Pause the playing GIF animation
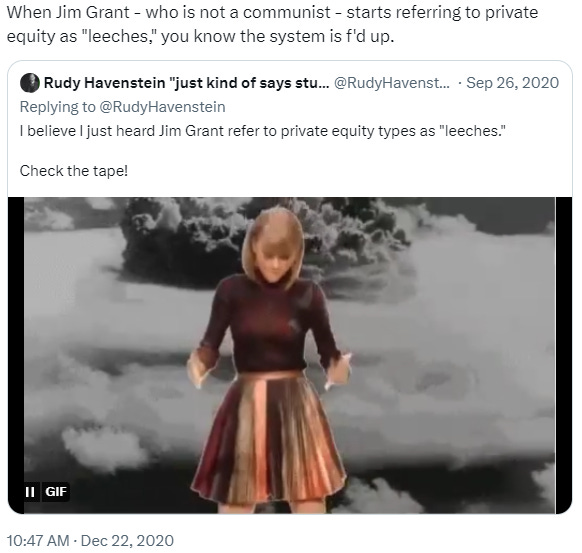This screenshot has width=582, height=553. pyautogui.click(x=30, y=492)
